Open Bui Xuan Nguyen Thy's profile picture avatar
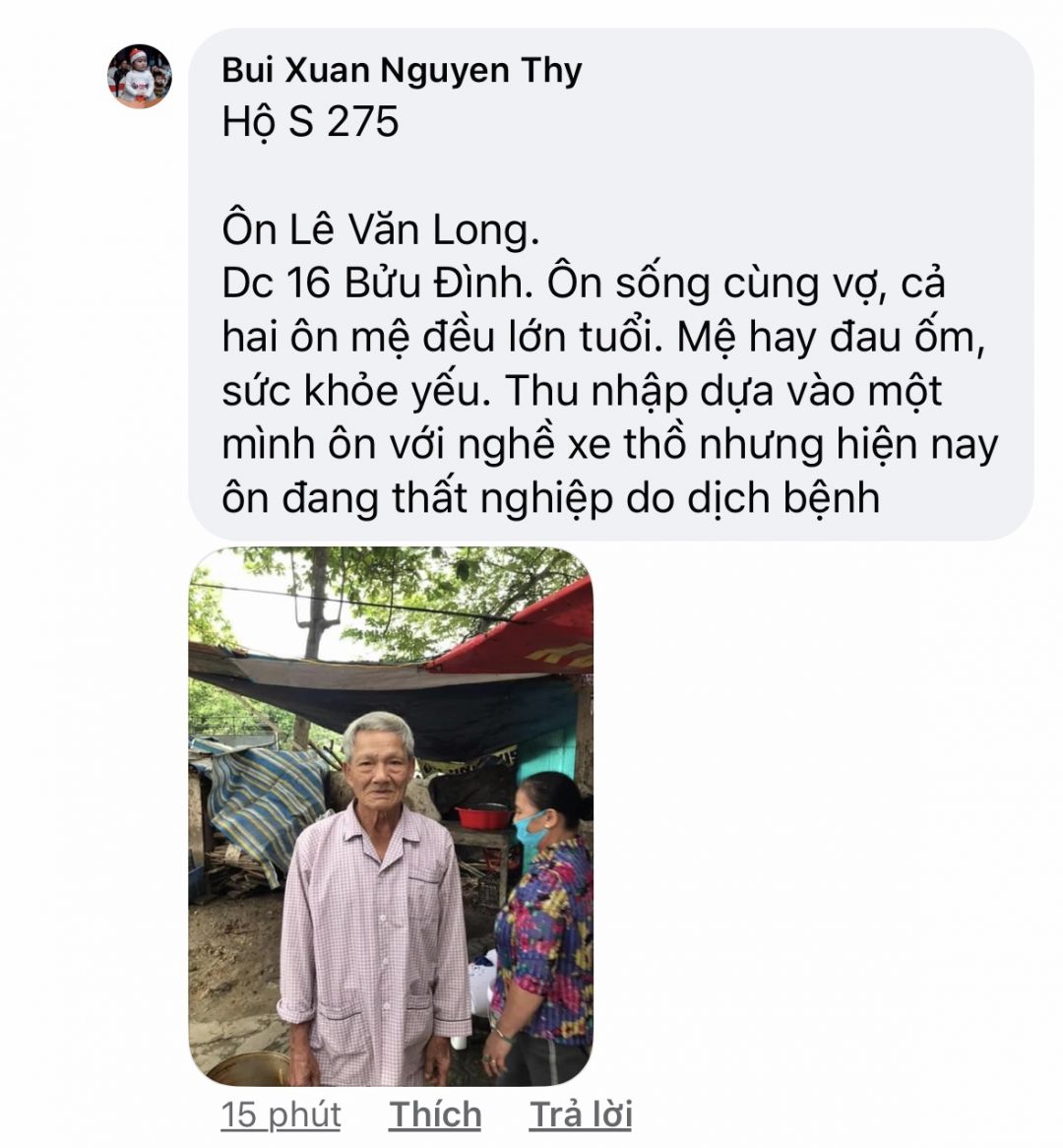This screenshot has height=1148, width=1063. click(139, 76)
